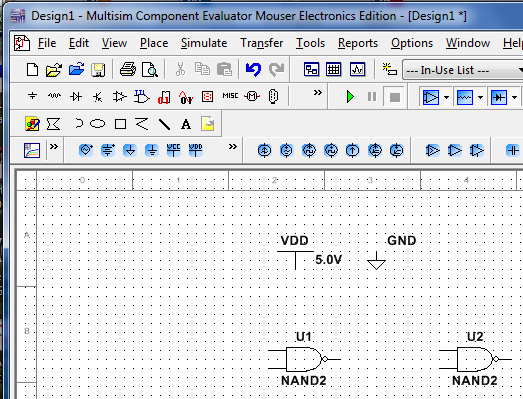523x399 pixels.
Task: Select the Place Diode component icon
Action: point(76,96)
